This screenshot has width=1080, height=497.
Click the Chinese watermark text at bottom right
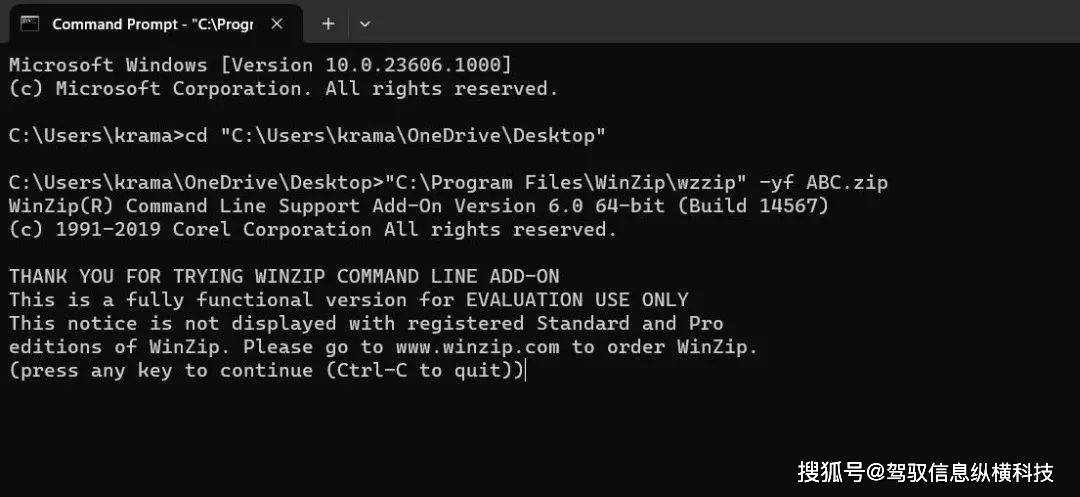[926, 472]
